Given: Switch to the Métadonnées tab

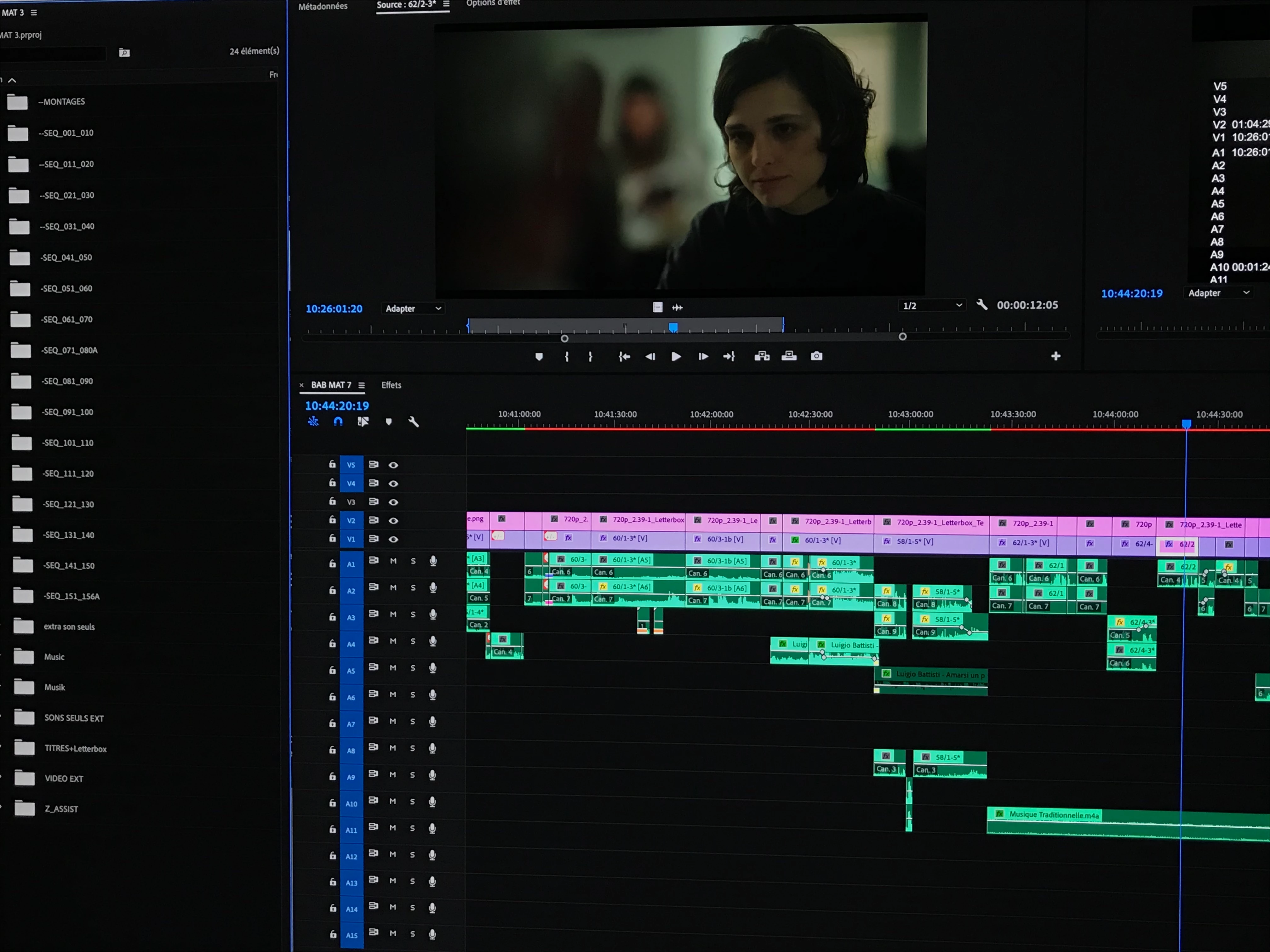Looking at the screenshot, I should coord(323,6).
